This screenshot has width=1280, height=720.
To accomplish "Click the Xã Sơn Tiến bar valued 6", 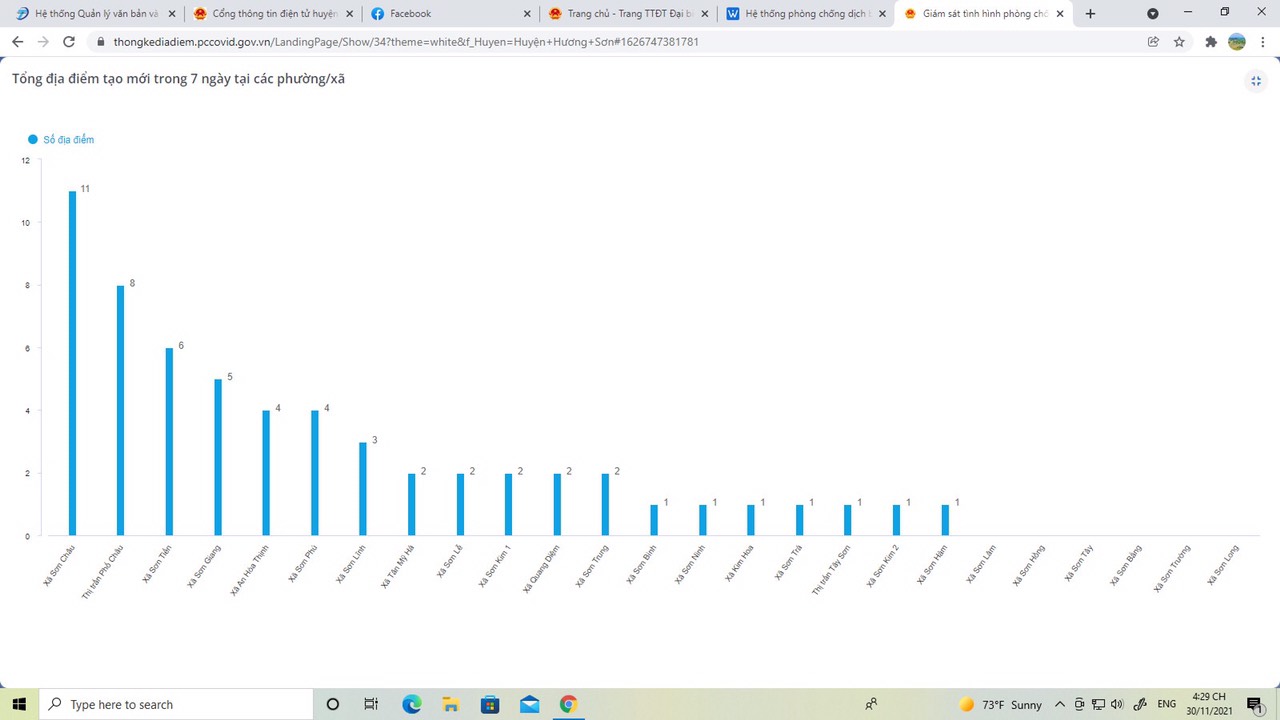I will tap(169, 442).
